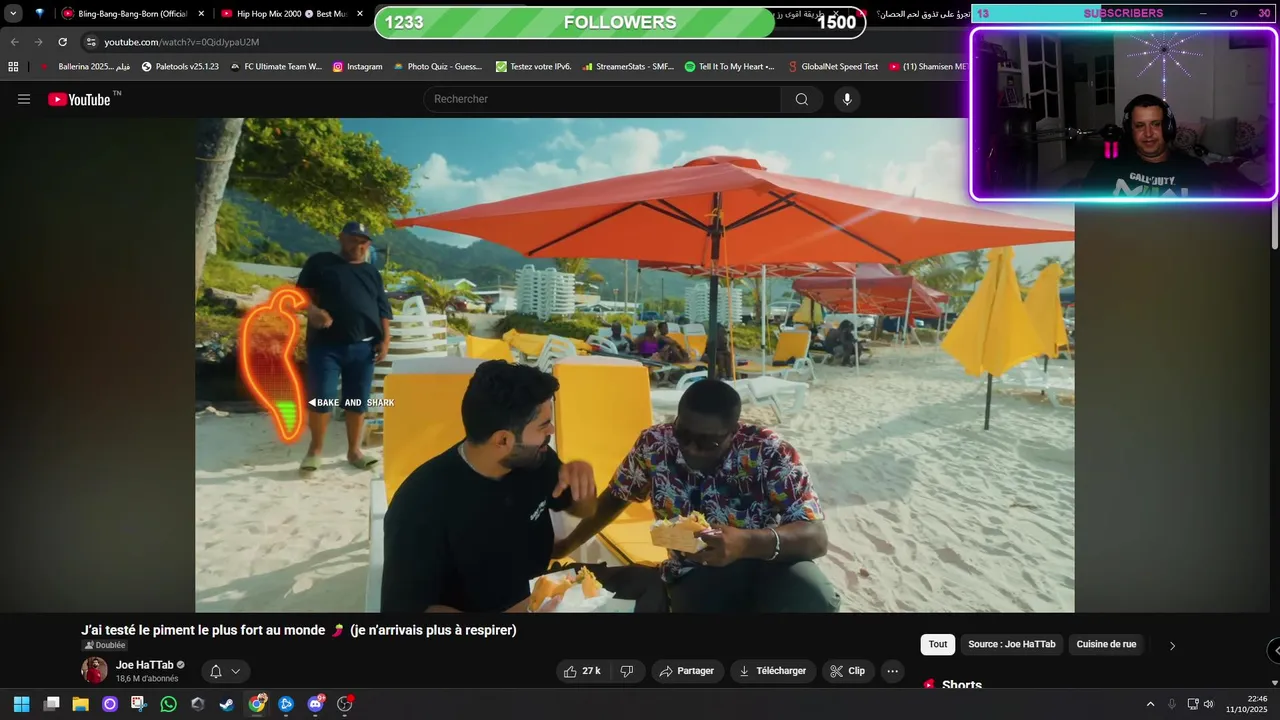Select the Source : Joe HaTTab chip

pos(1012,645)
